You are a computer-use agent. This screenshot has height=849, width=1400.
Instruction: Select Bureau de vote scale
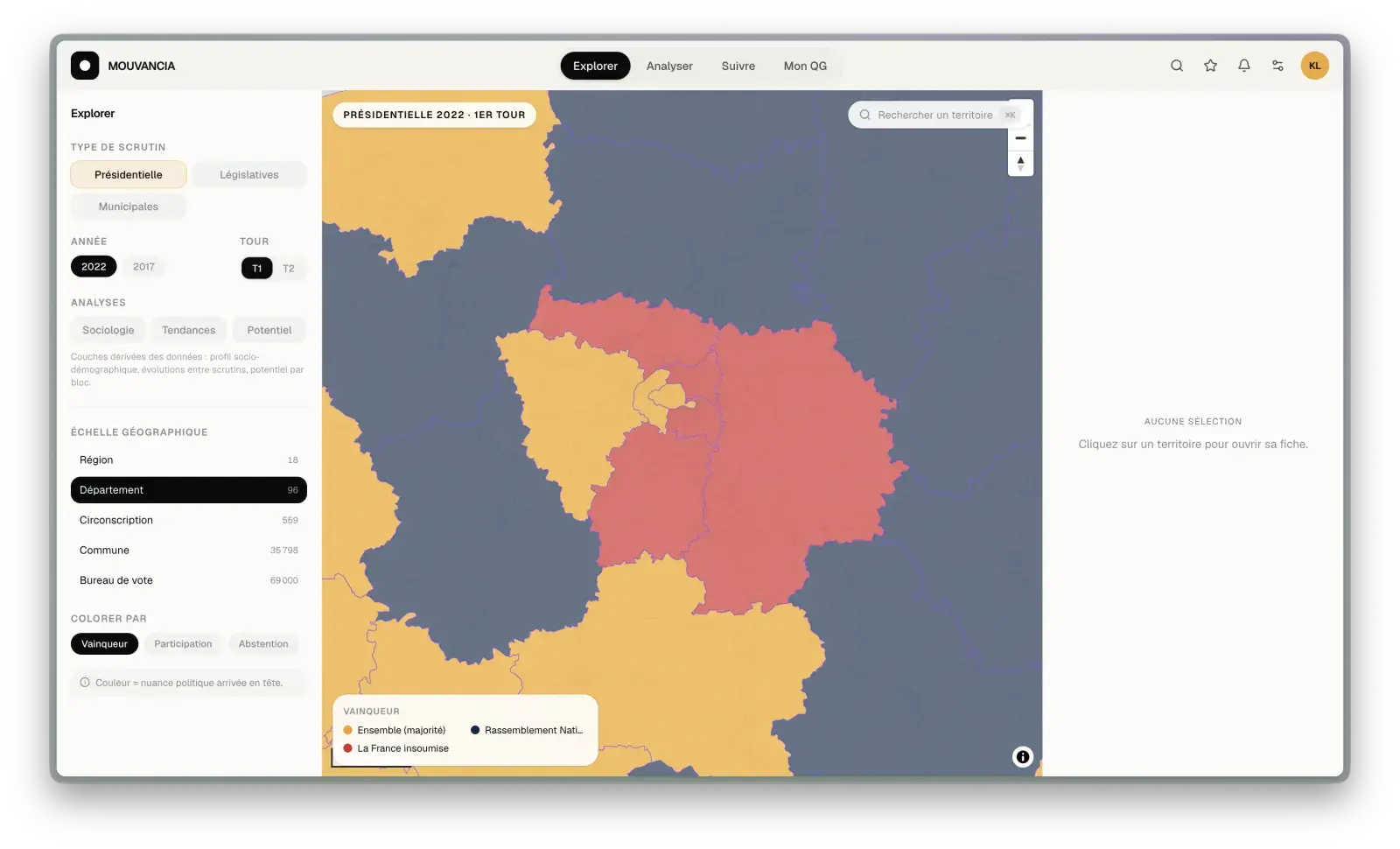pos(189,580)
